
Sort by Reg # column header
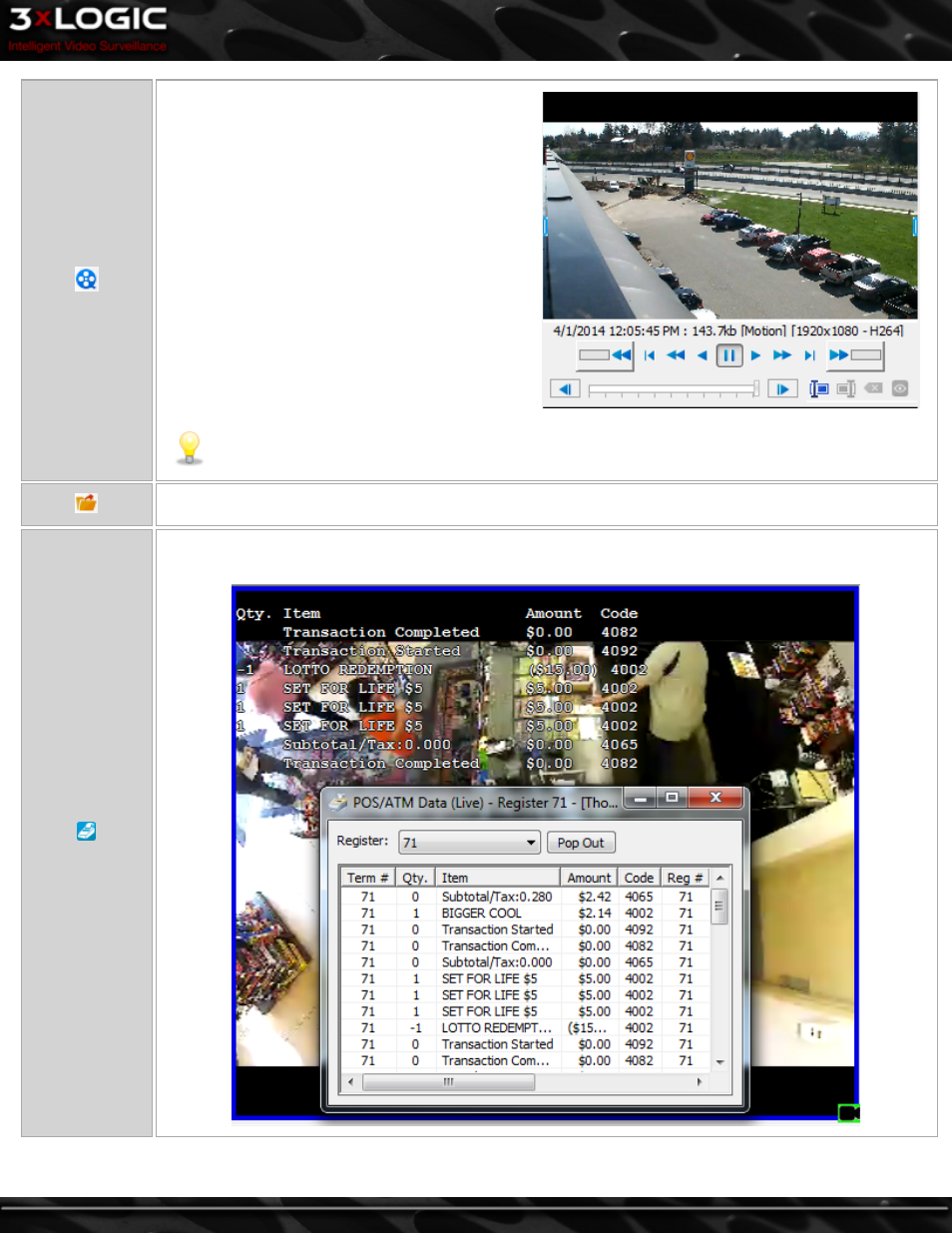(685, 878)
